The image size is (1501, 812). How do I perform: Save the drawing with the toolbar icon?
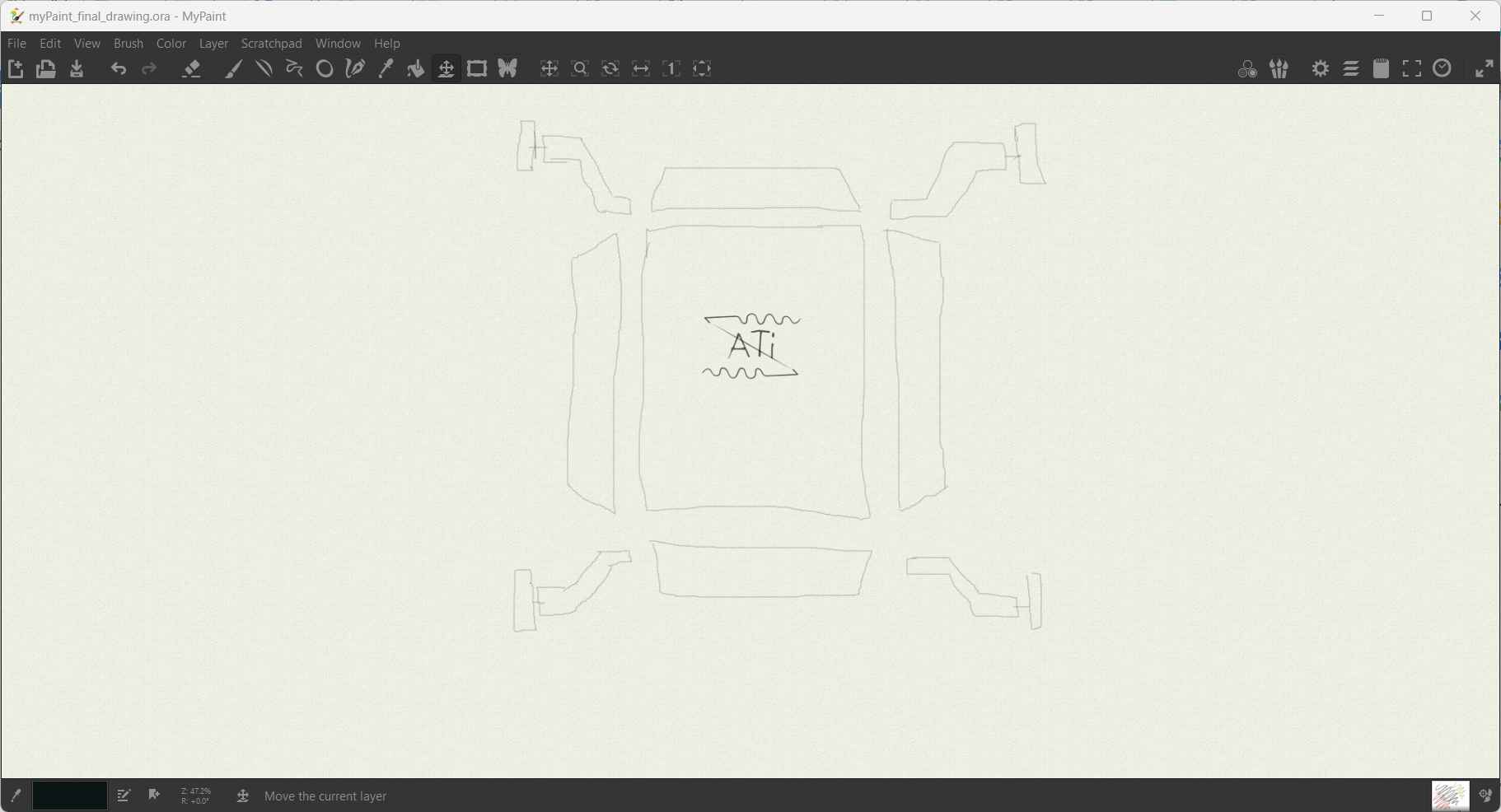point(77,69)
